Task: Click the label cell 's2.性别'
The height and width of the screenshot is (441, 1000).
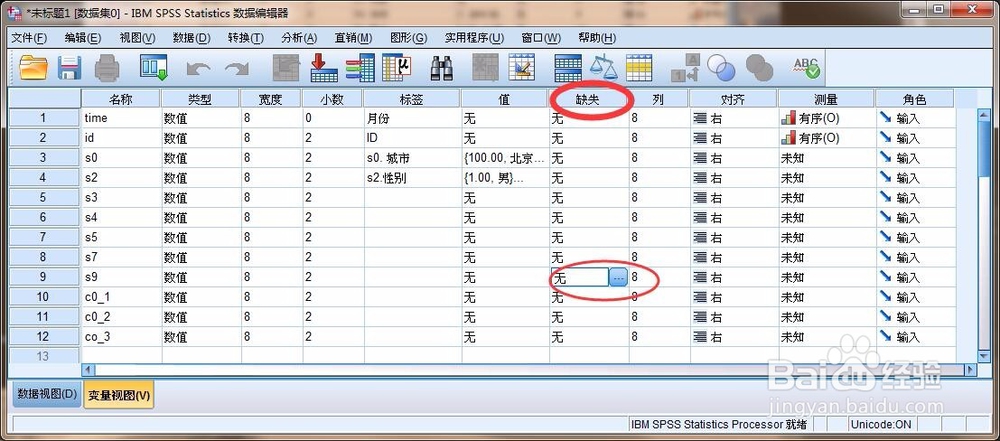Action: coord(411,178)
